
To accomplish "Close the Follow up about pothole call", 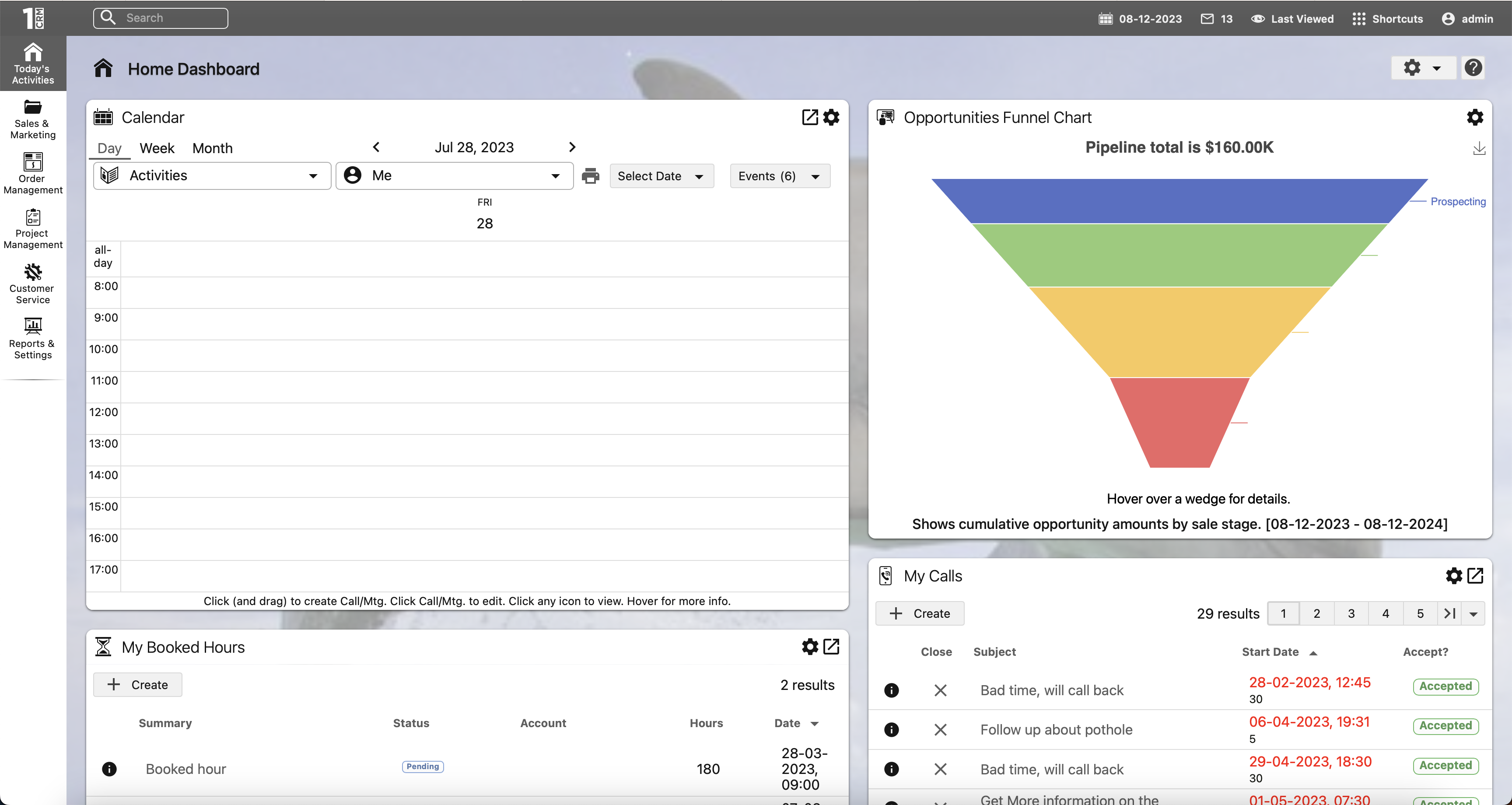I will [x=940, y=729].
